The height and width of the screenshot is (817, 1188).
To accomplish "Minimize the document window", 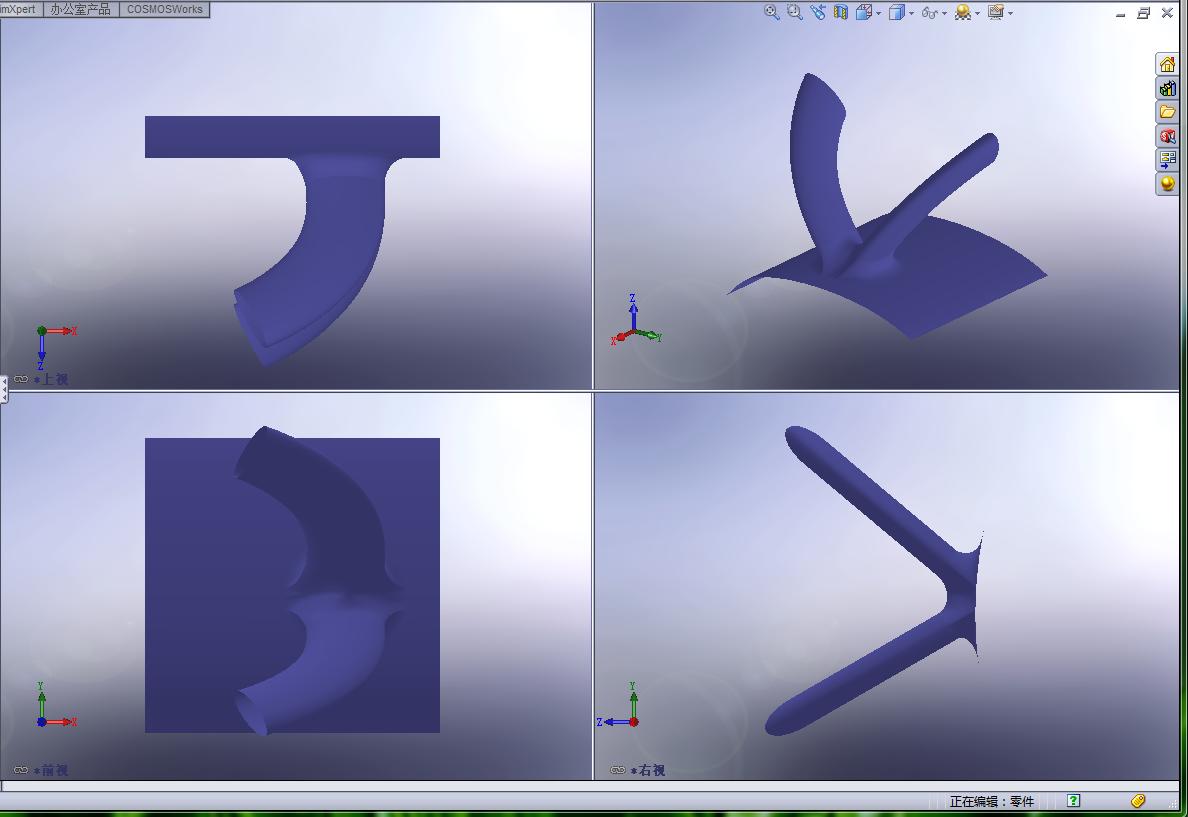I will (1121, 13).
